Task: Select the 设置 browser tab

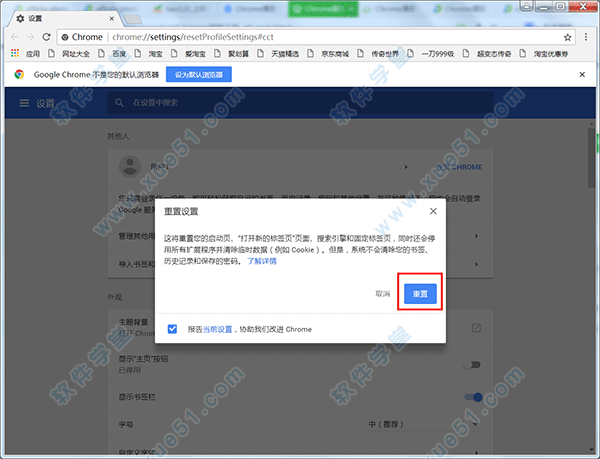Action: click(x=65, y=18)
